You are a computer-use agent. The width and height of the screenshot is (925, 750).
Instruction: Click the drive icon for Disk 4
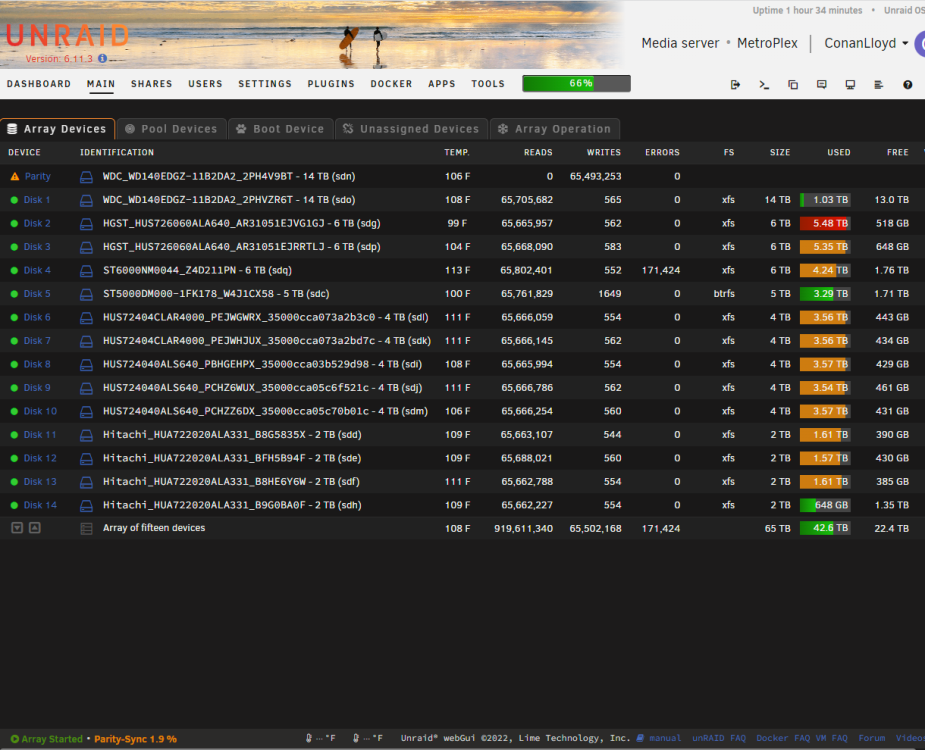coord(86,271)
